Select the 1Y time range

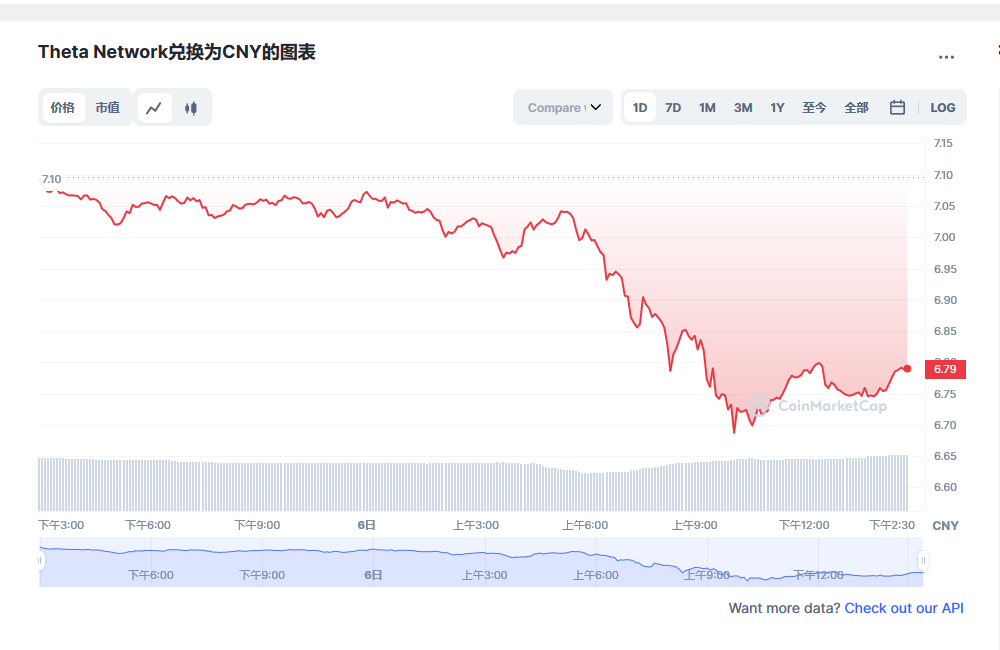(x=777, y=107)
